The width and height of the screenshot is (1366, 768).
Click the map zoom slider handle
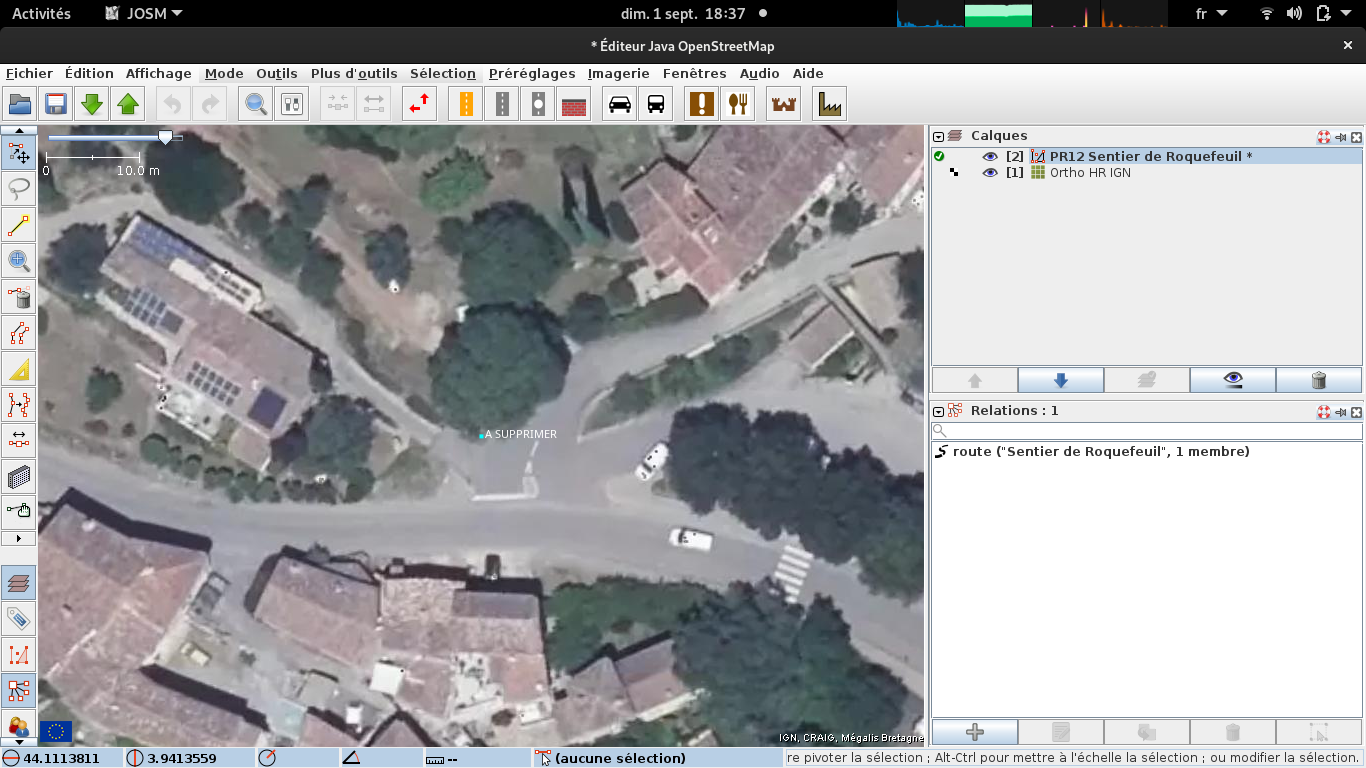[165, 137]
